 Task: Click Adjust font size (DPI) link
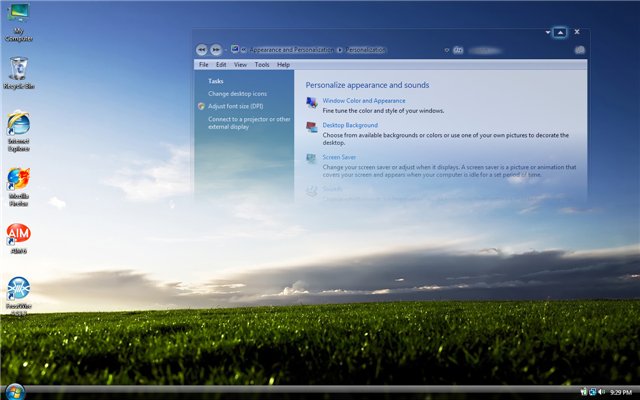coord(236,105)
